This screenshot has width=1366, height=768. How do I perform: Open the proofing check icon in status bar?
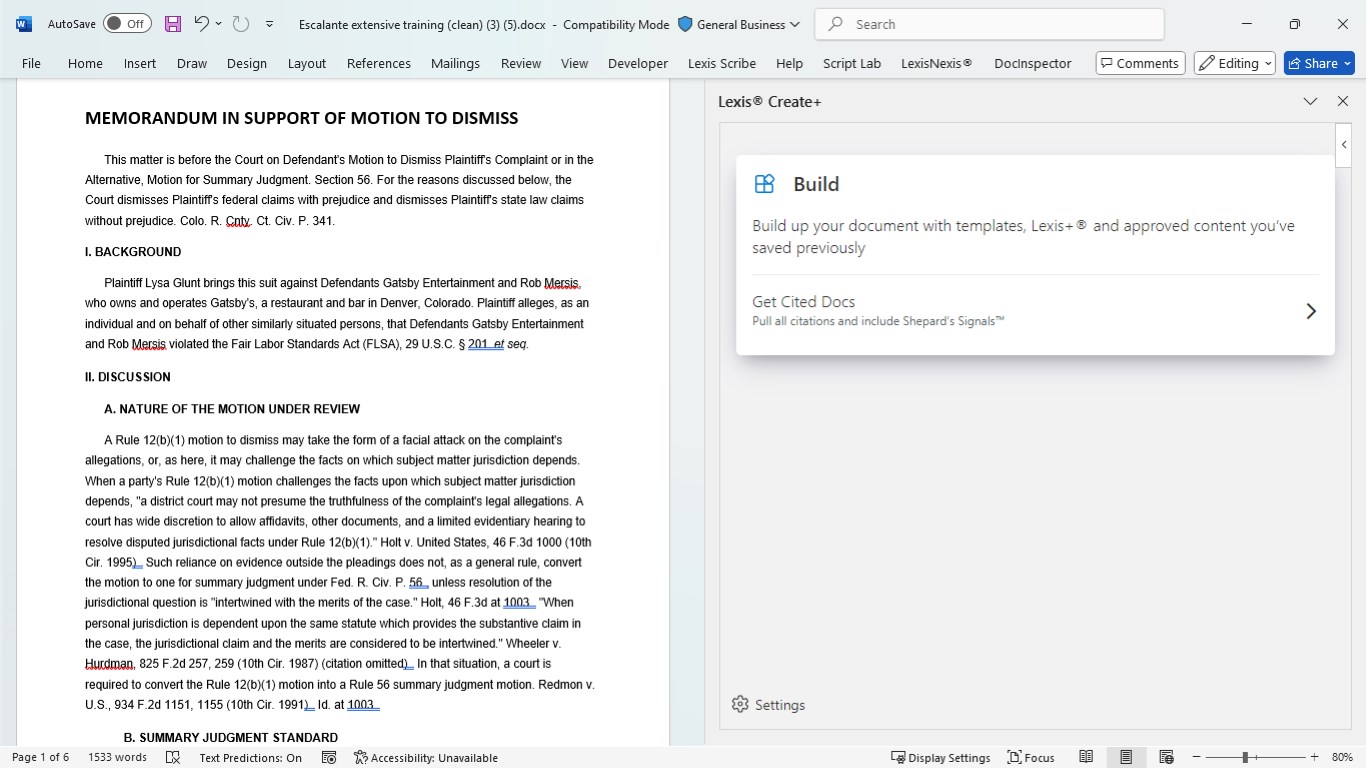click(x=173, y=758)
